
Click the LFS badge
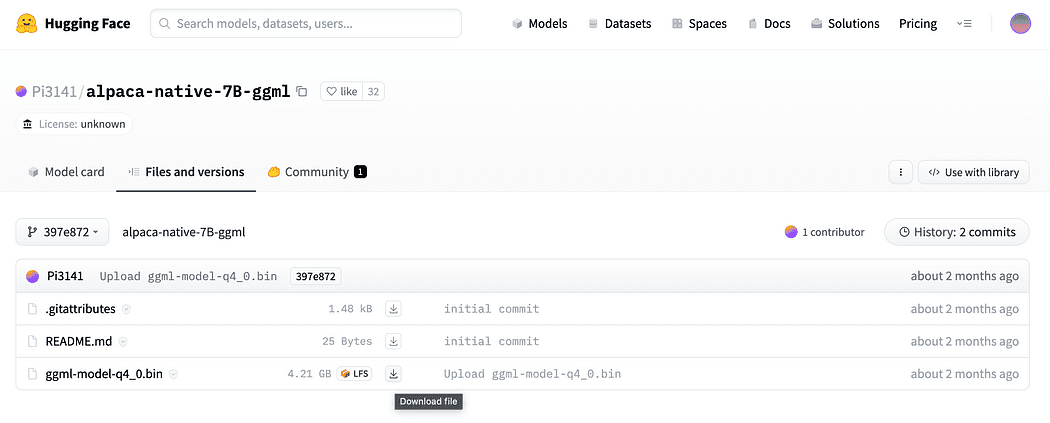(x=354, y=373)
